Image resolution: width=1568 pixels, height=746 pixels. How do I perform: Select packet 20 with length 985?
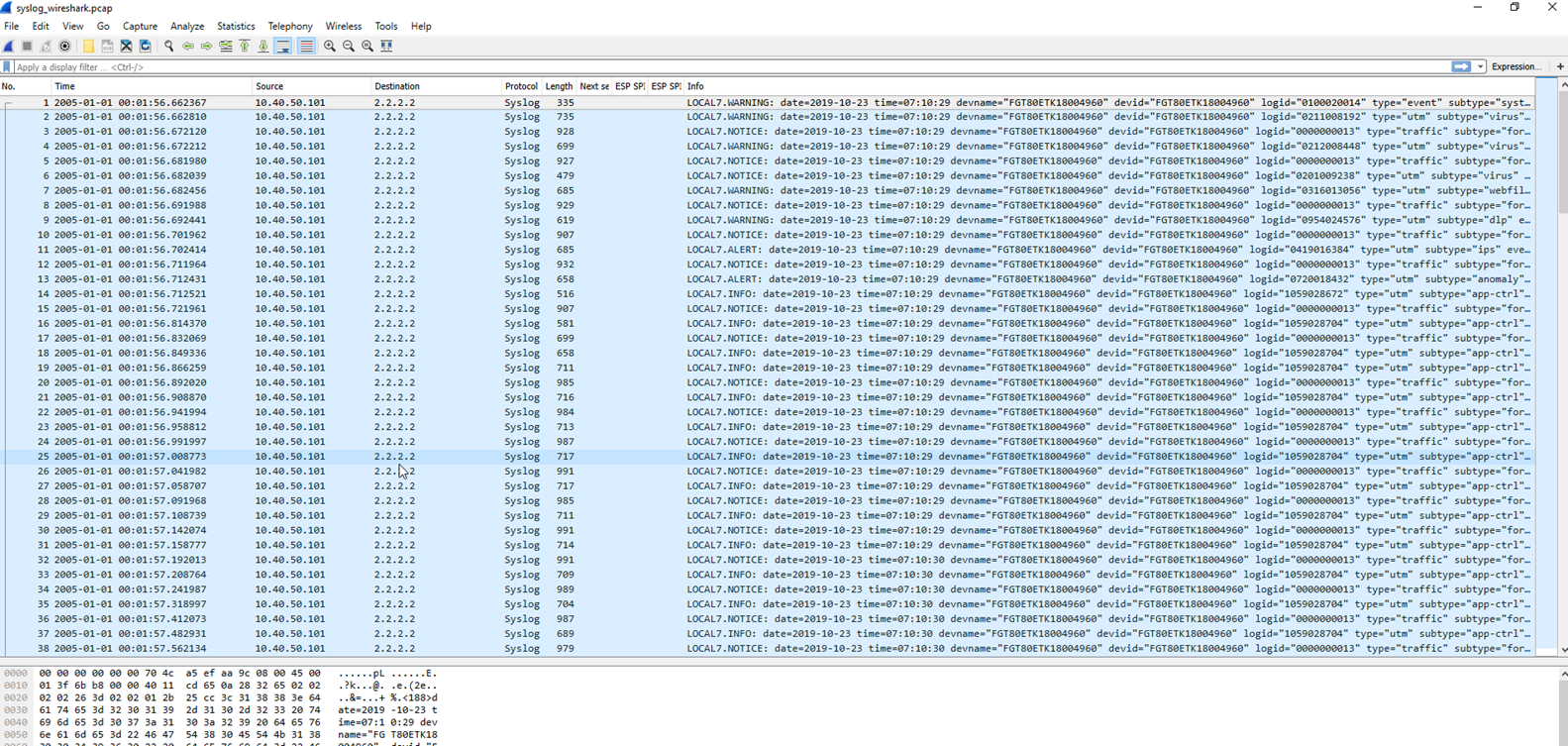point(768,382)
